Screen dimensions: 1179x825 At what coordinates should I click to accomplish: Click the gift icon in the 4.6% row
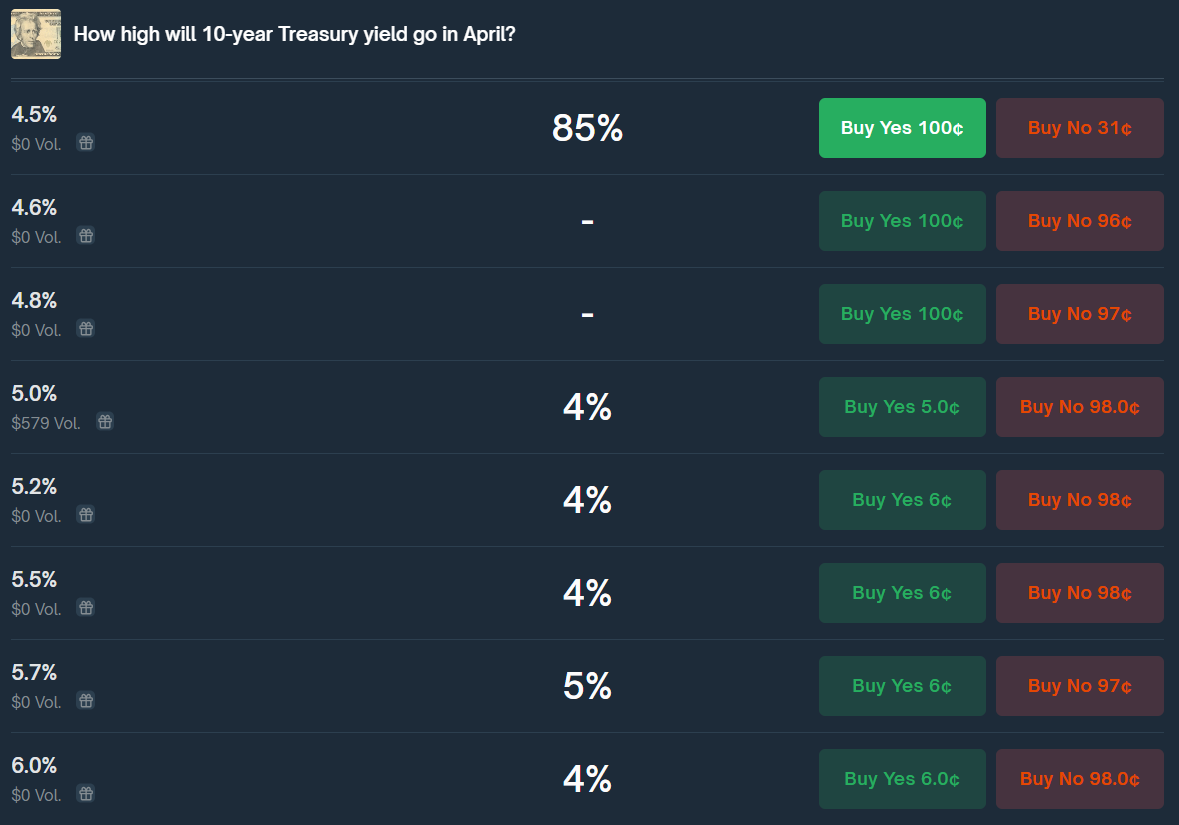(x=86, y=236)
